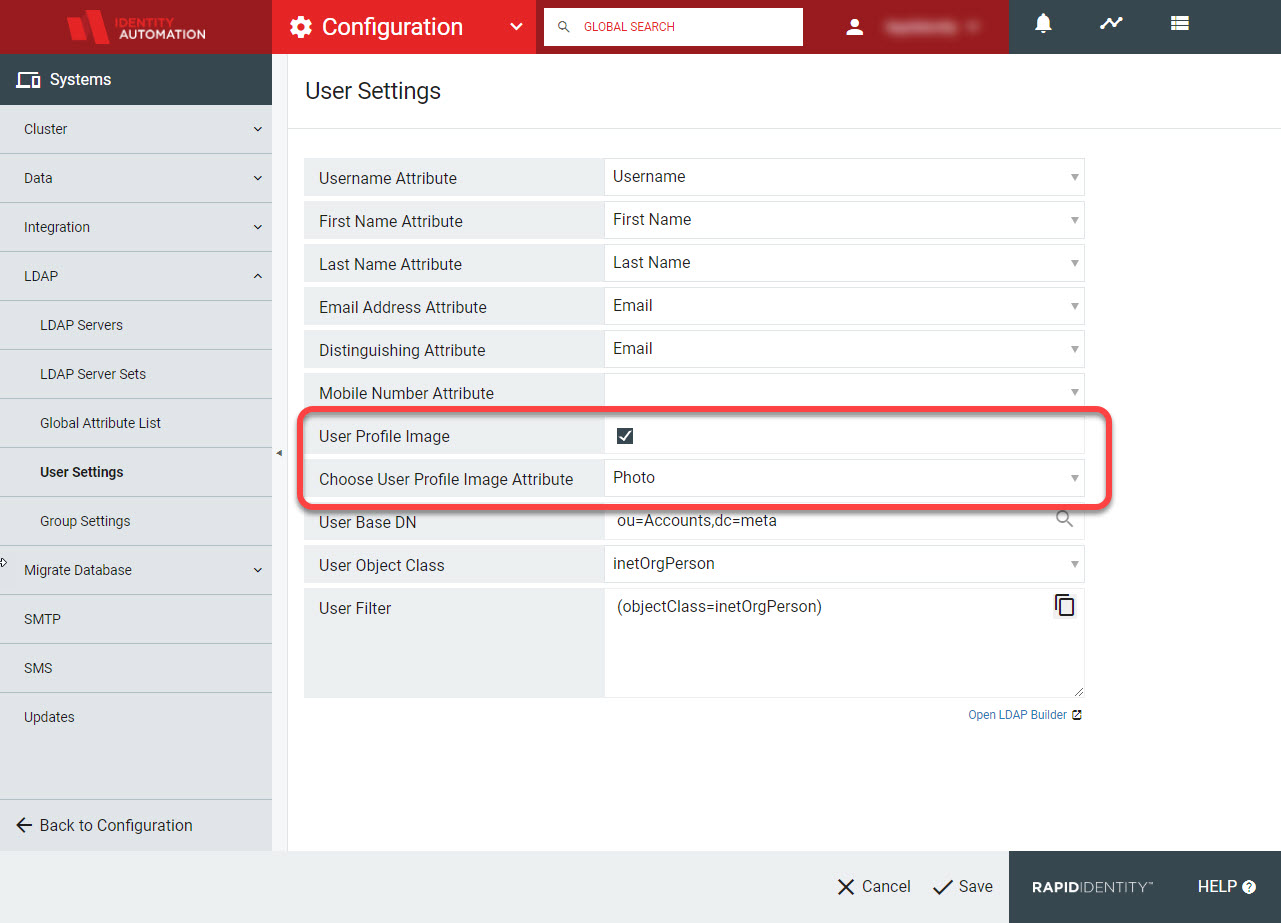The width and height of the screenshot is (1281, 923).
Task: Click the 'User Filter' label
Action: coord(355,608)
